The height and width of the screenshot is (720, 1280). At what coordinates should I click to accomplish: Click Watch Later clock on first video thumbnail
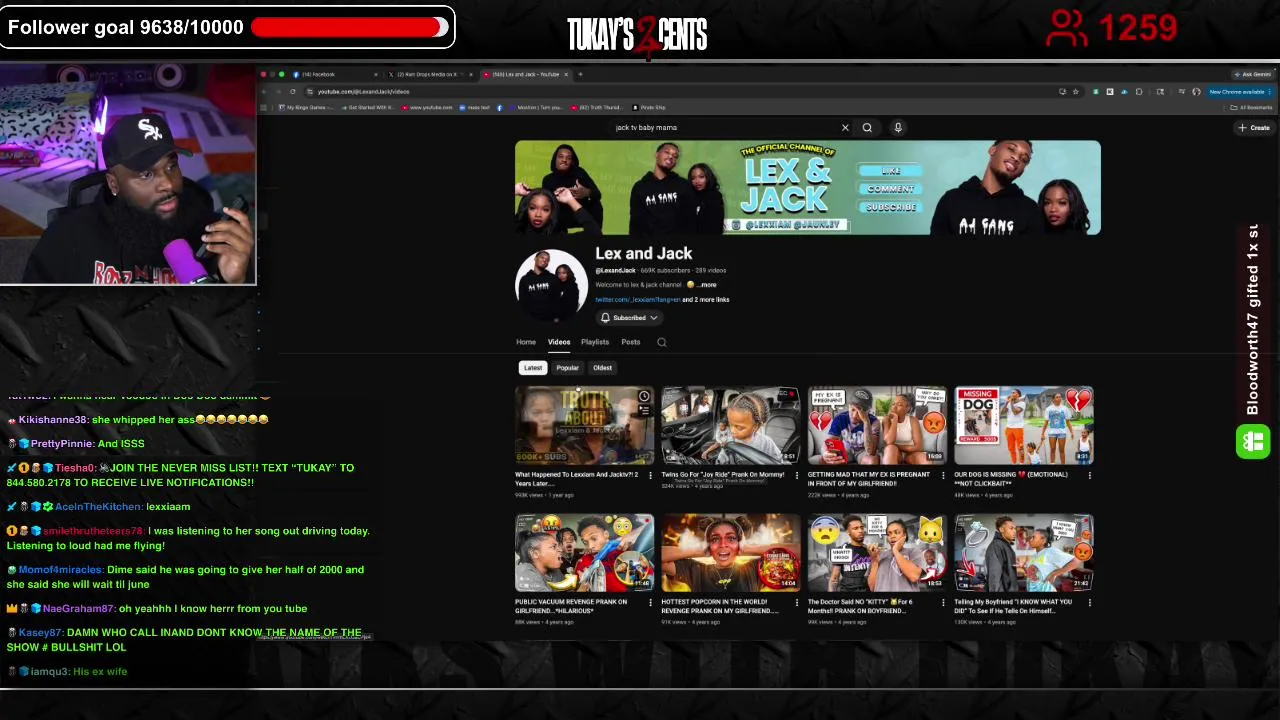point(644,397)
